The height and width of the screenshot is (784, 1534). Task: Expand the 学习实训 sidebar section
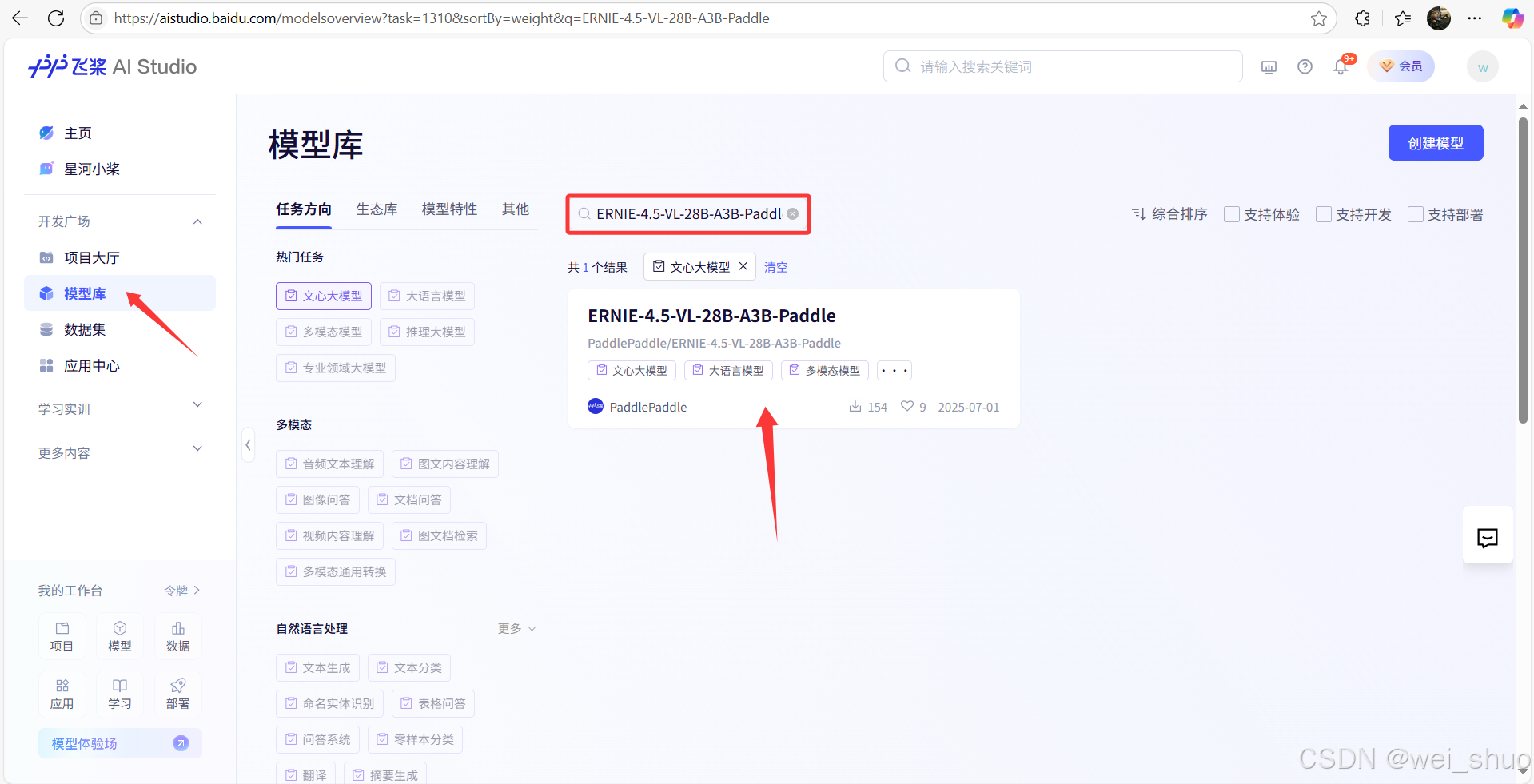[x=197, y=404]
